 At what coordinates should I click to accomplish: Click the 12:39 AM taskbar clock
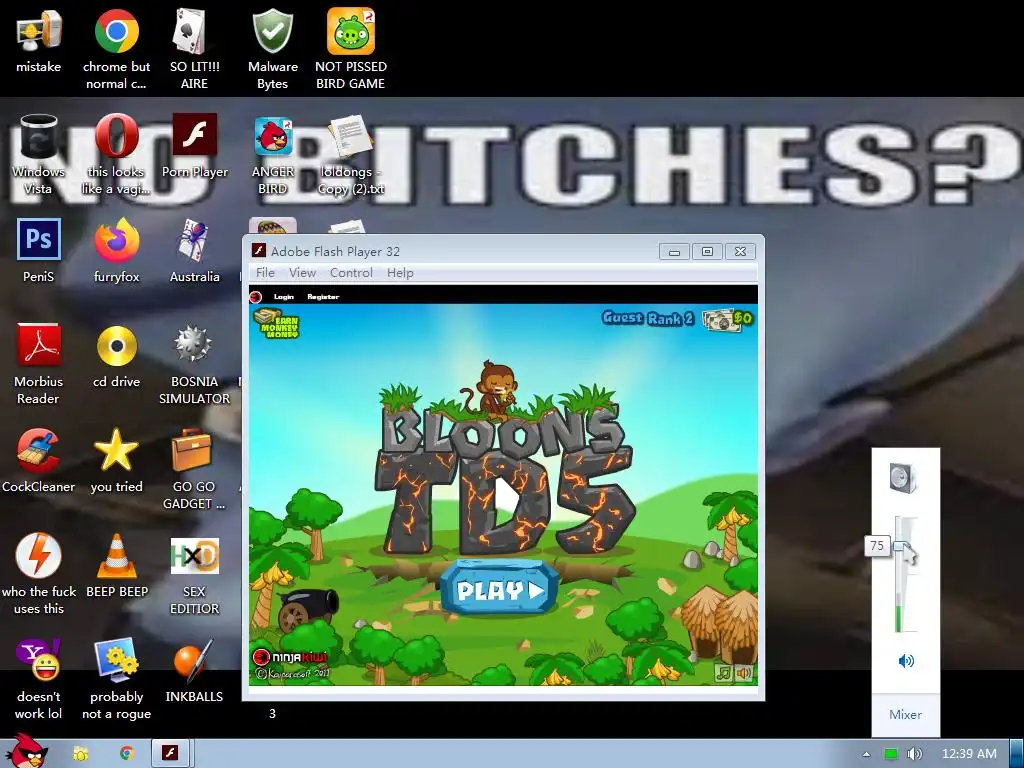click(x=969, y=754)
